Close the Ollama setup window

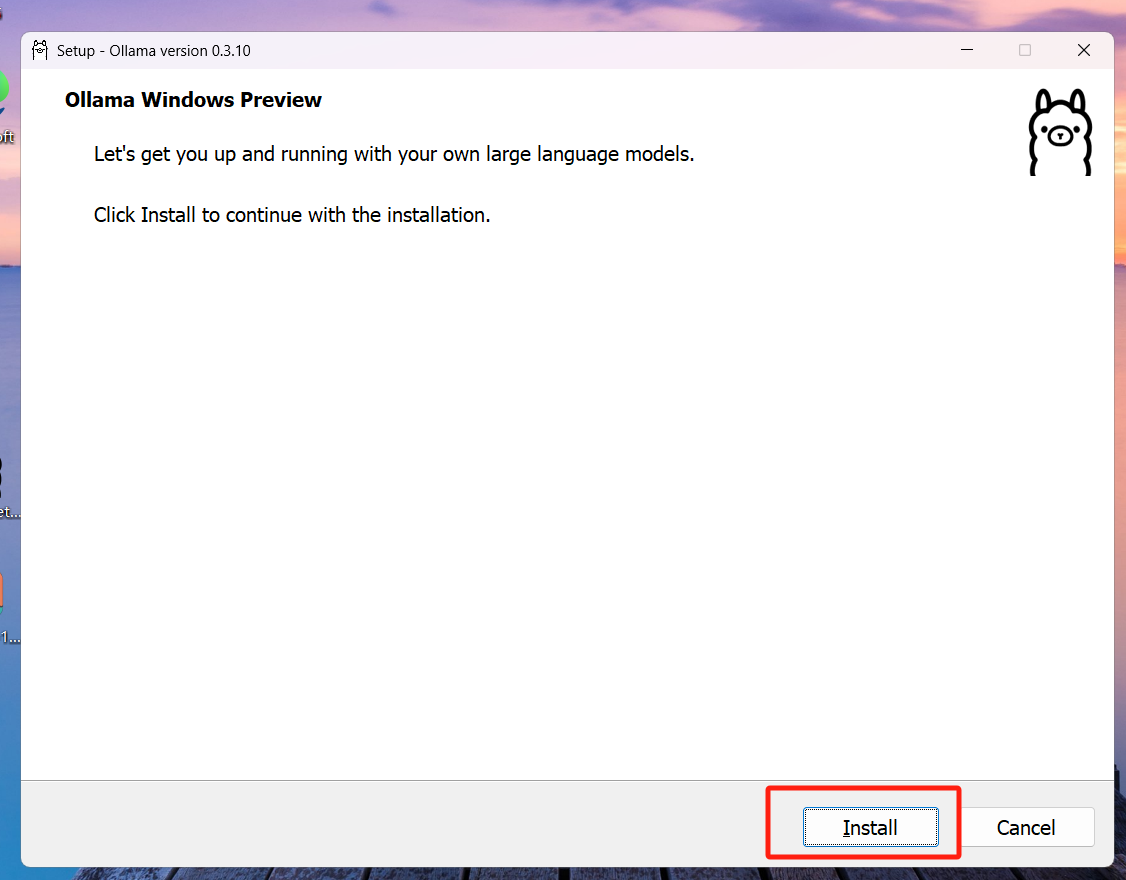[1083, 50]
